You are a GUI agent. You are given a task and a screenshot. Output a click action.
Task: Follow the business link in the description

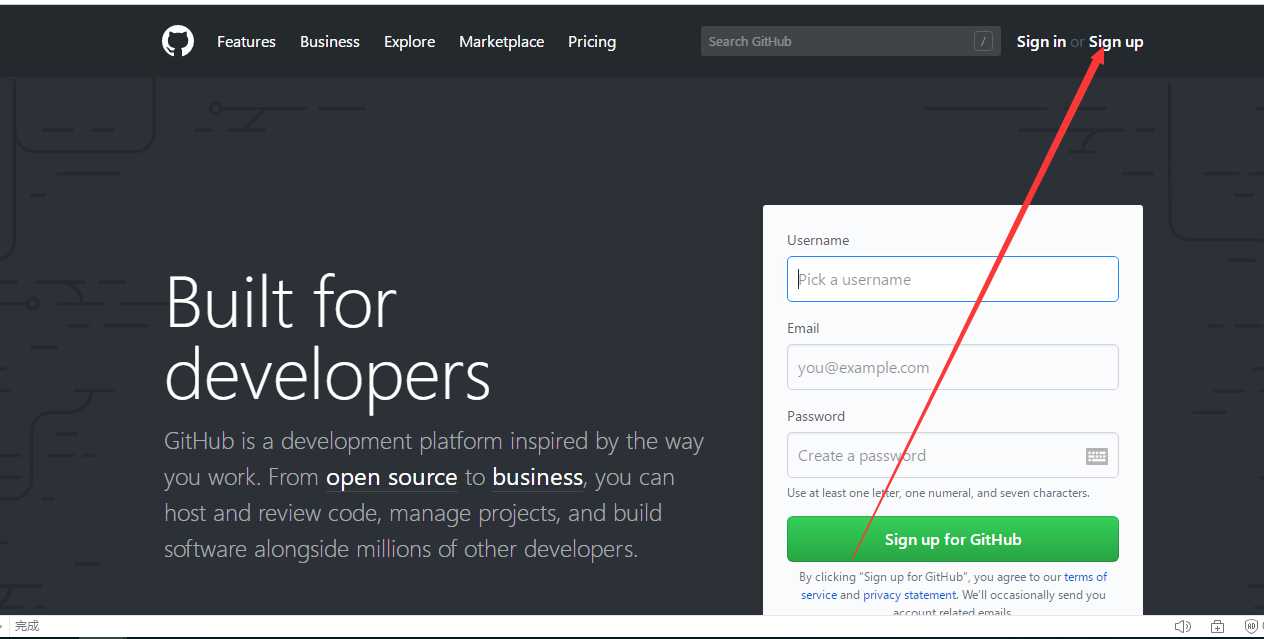tap(538, 478)
